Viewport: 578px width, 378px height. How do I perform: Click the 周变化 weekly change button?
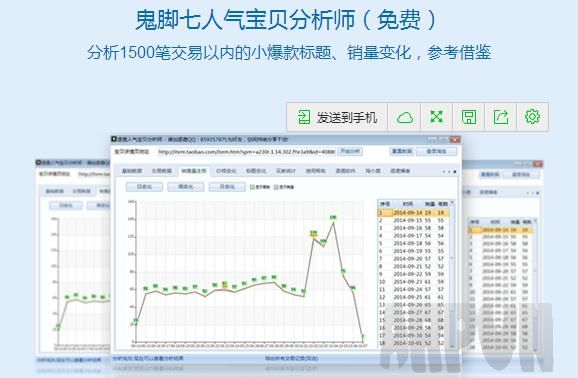[x=185, y=187]
